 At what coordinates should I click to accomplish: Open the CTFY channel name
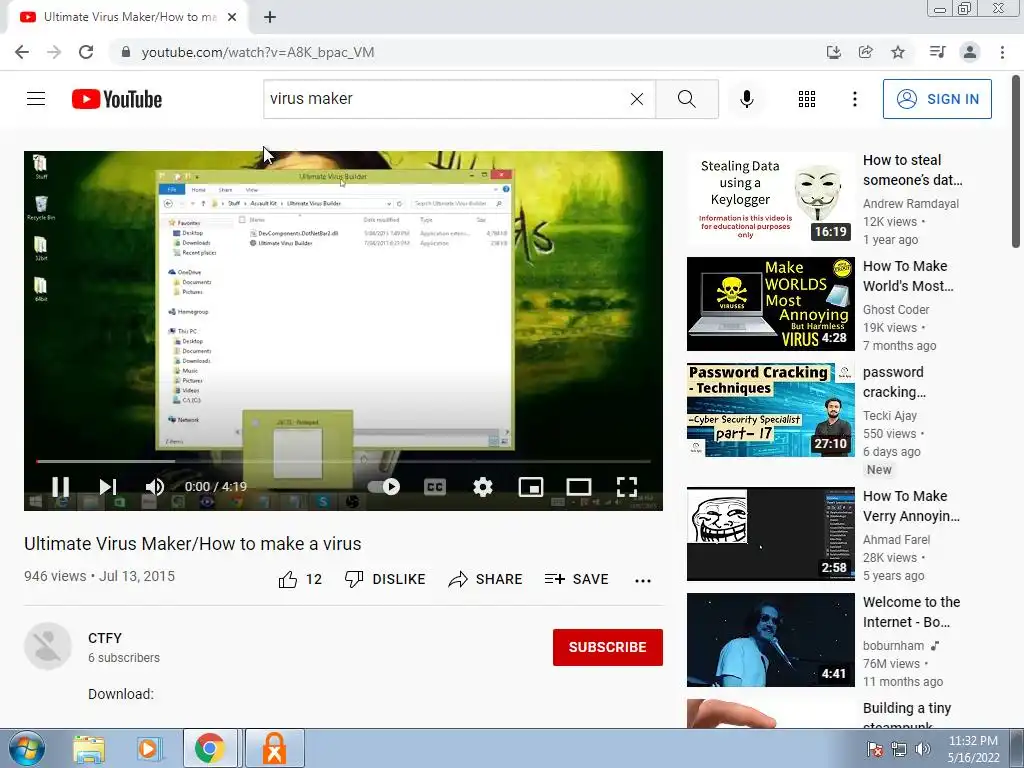coord(105,638)
